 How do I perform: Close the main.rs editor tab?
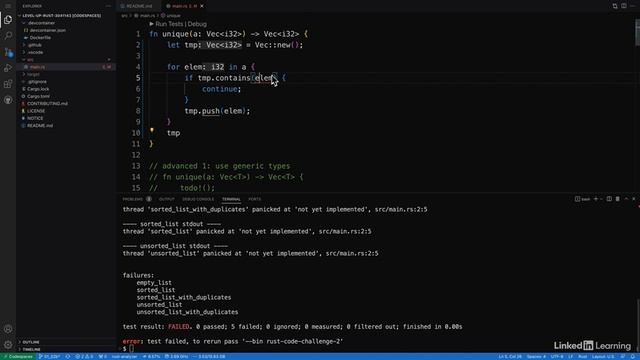[202, 6]
